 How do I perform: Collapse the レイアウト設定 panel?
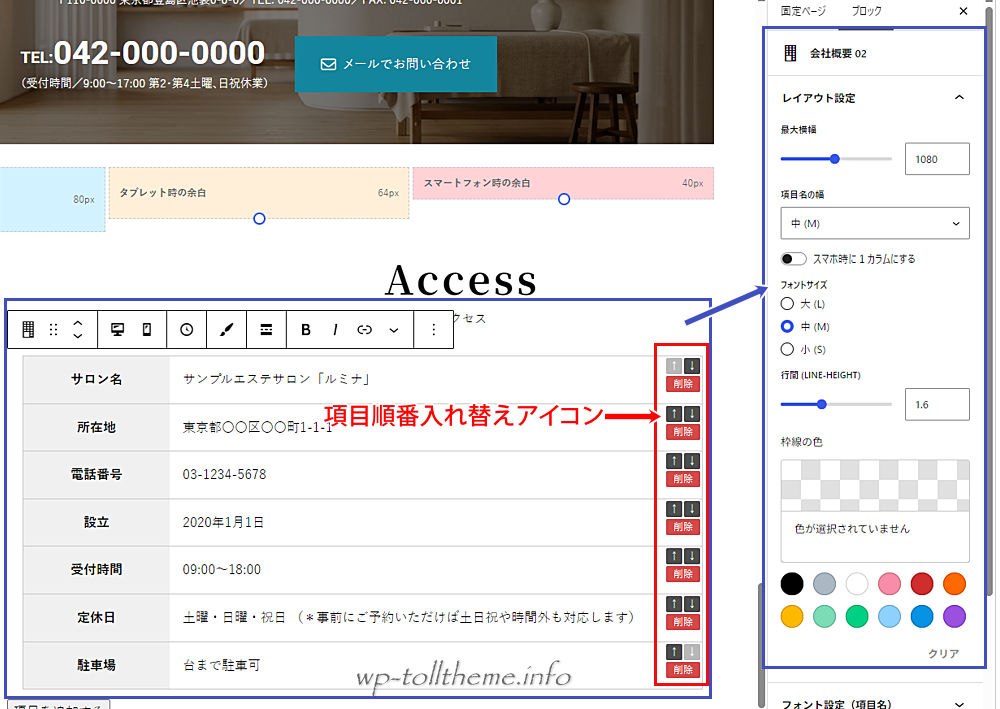click(x=959, y=98)
